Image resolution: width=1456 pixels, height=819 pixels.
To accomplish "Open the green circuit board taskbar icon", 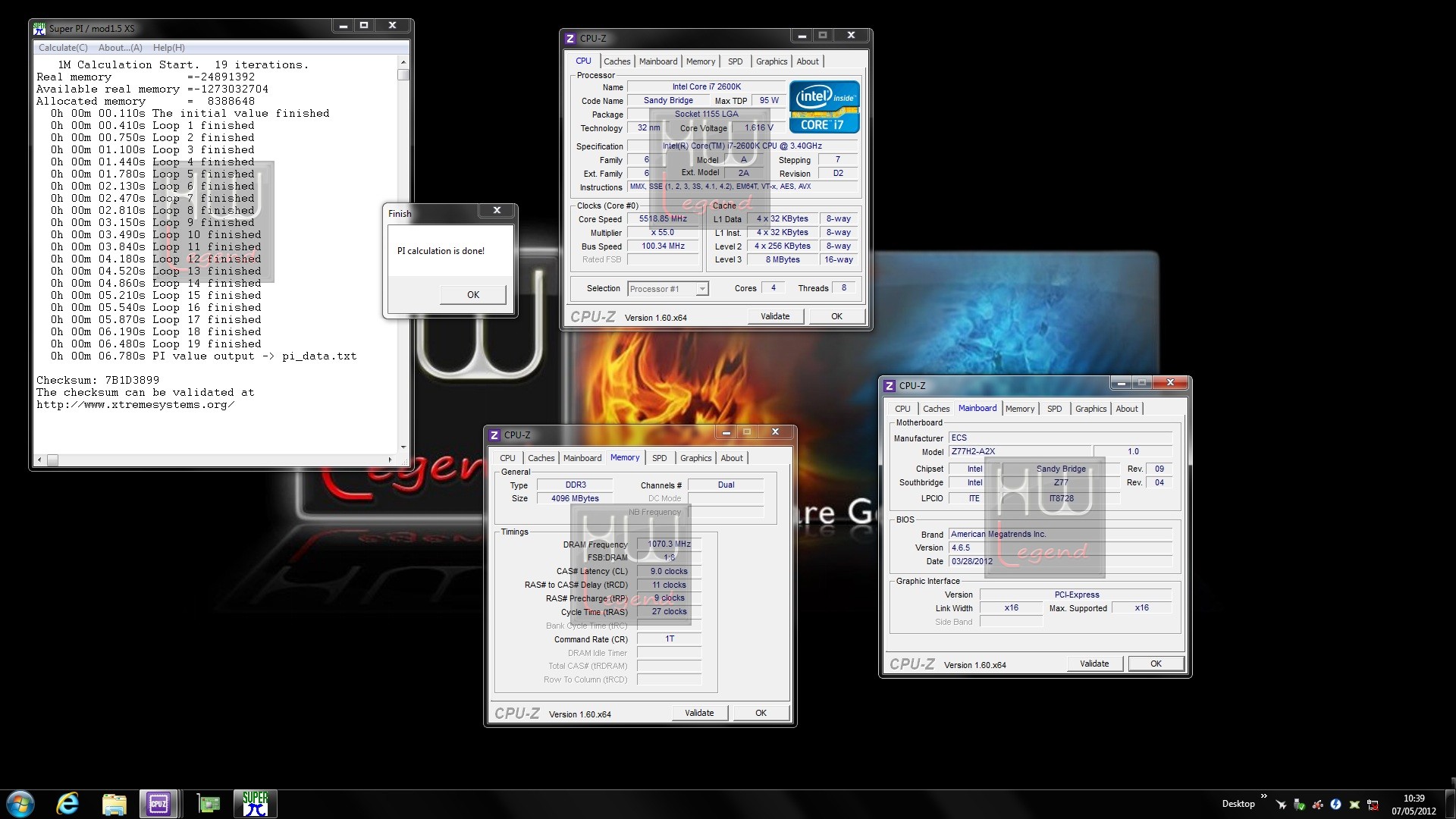I will click(208, 804).
